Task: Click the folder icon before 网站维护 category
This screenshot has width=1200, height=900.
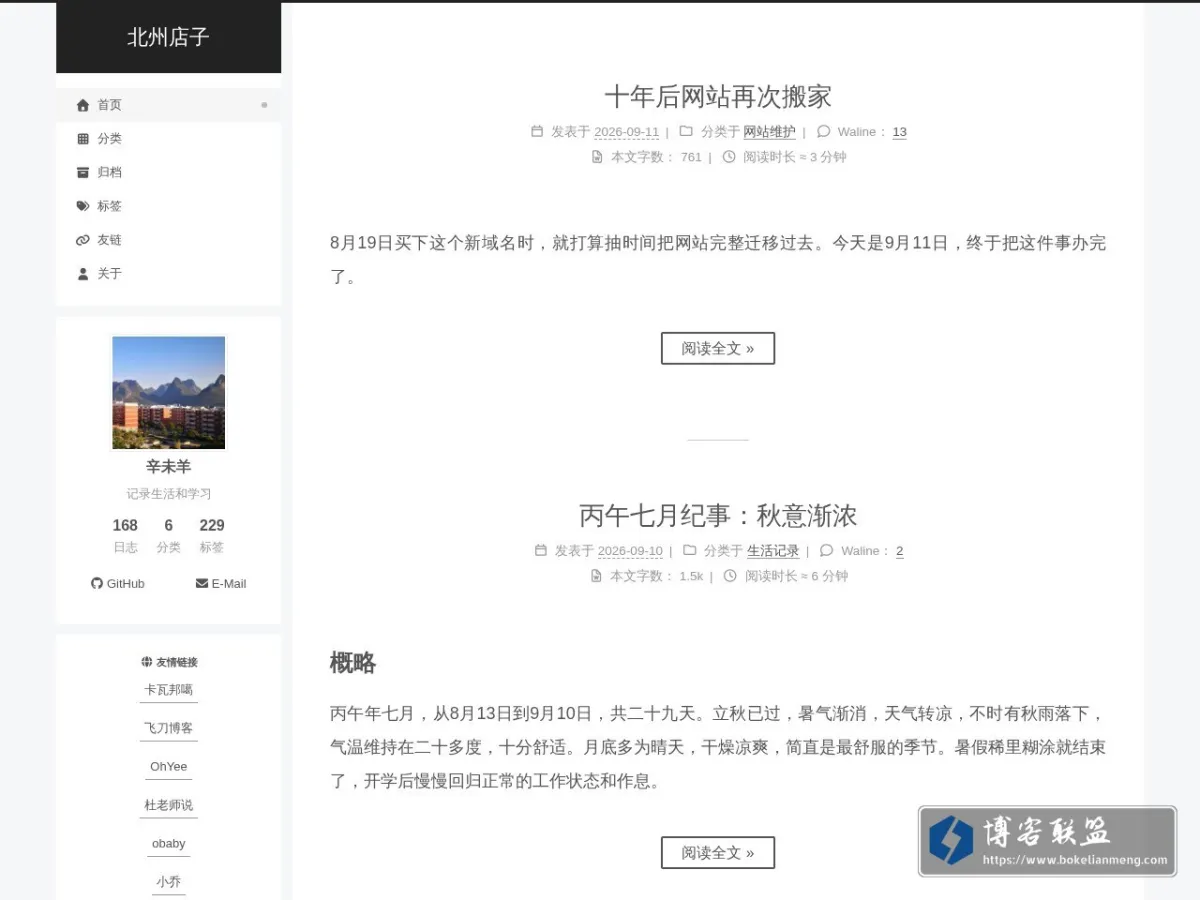Action: coord(686,131)
